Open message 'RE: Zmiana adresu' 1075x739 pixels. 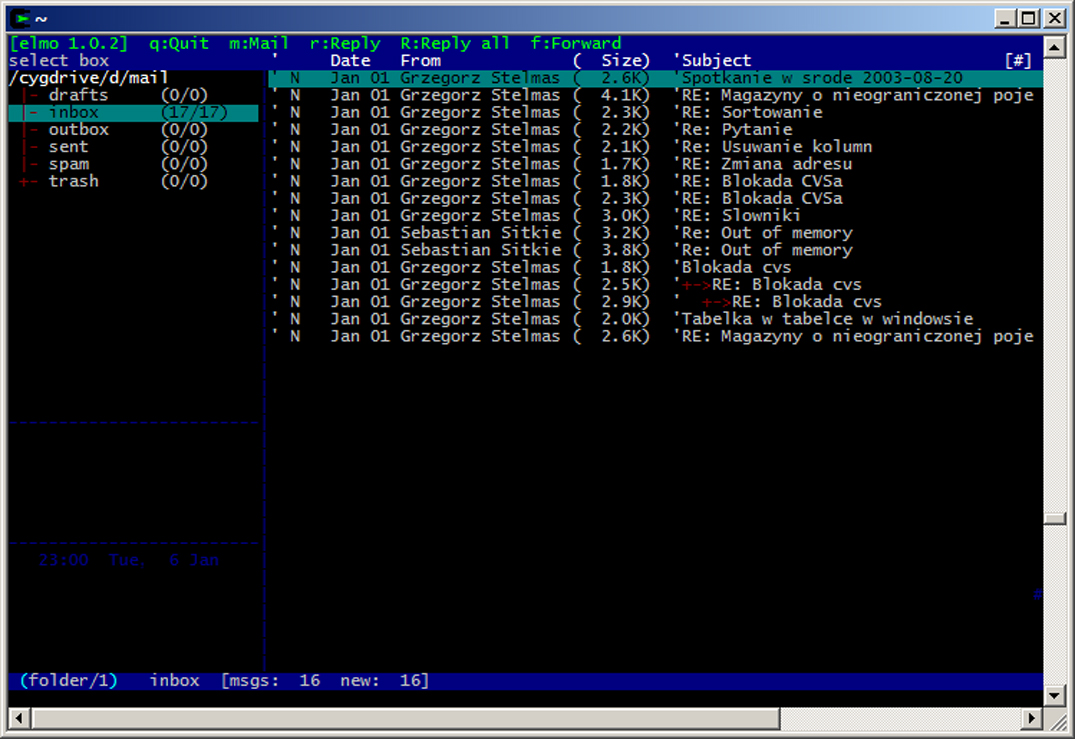(656, 164)
